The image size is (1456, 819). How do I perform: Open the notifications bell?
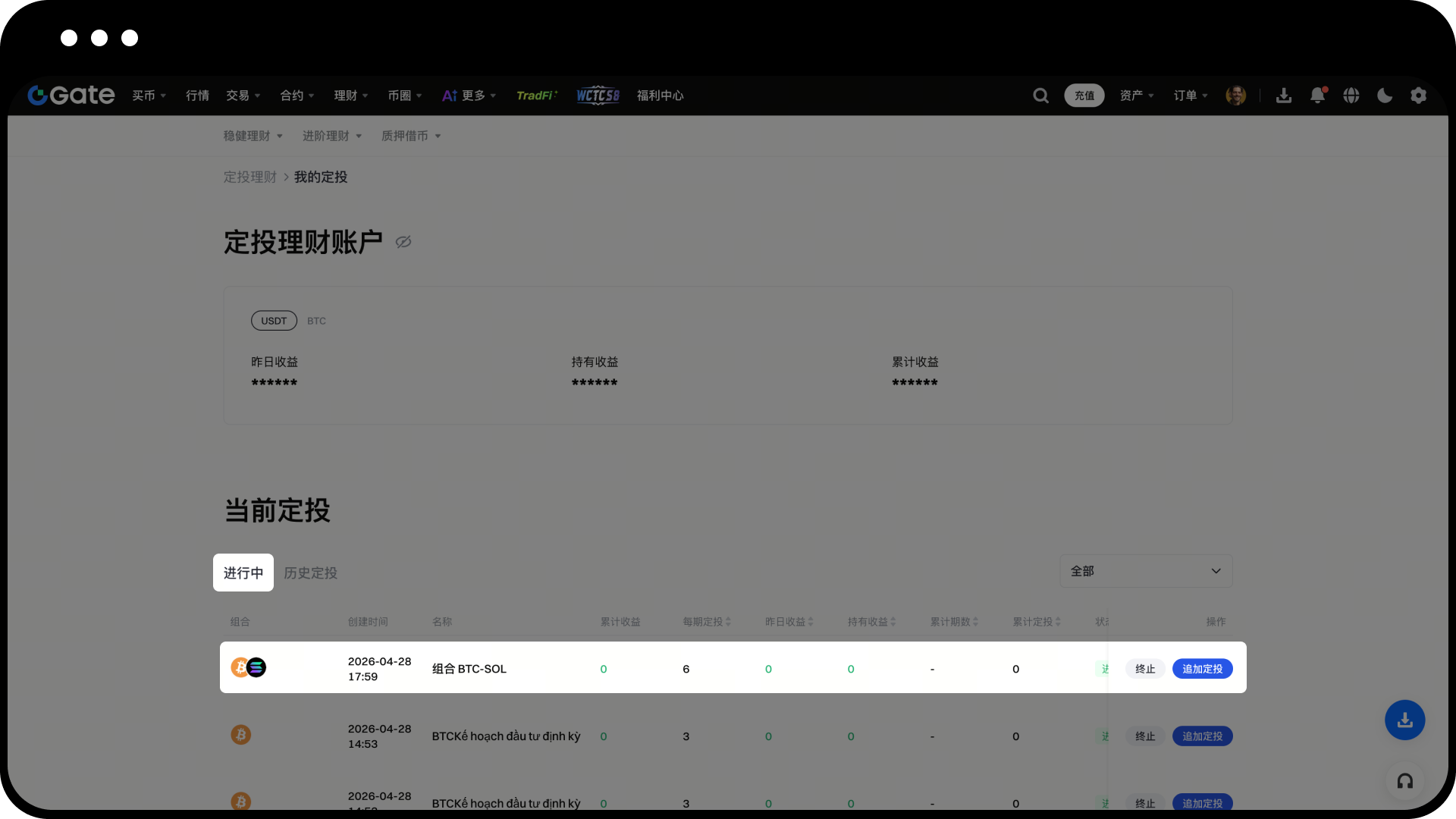click(x=1318, y=96)
